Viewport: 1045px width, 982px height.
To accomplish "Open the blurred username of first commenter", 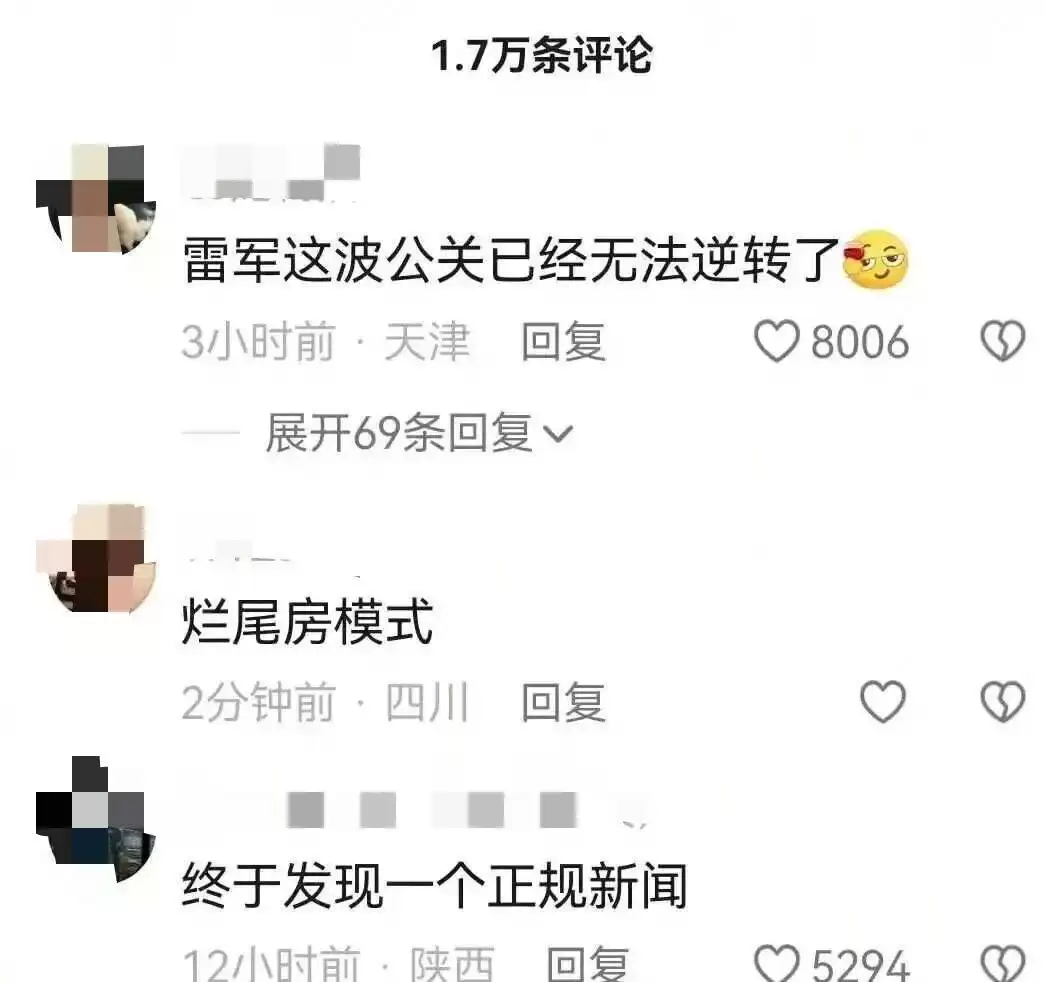I will tap(272, 171).
